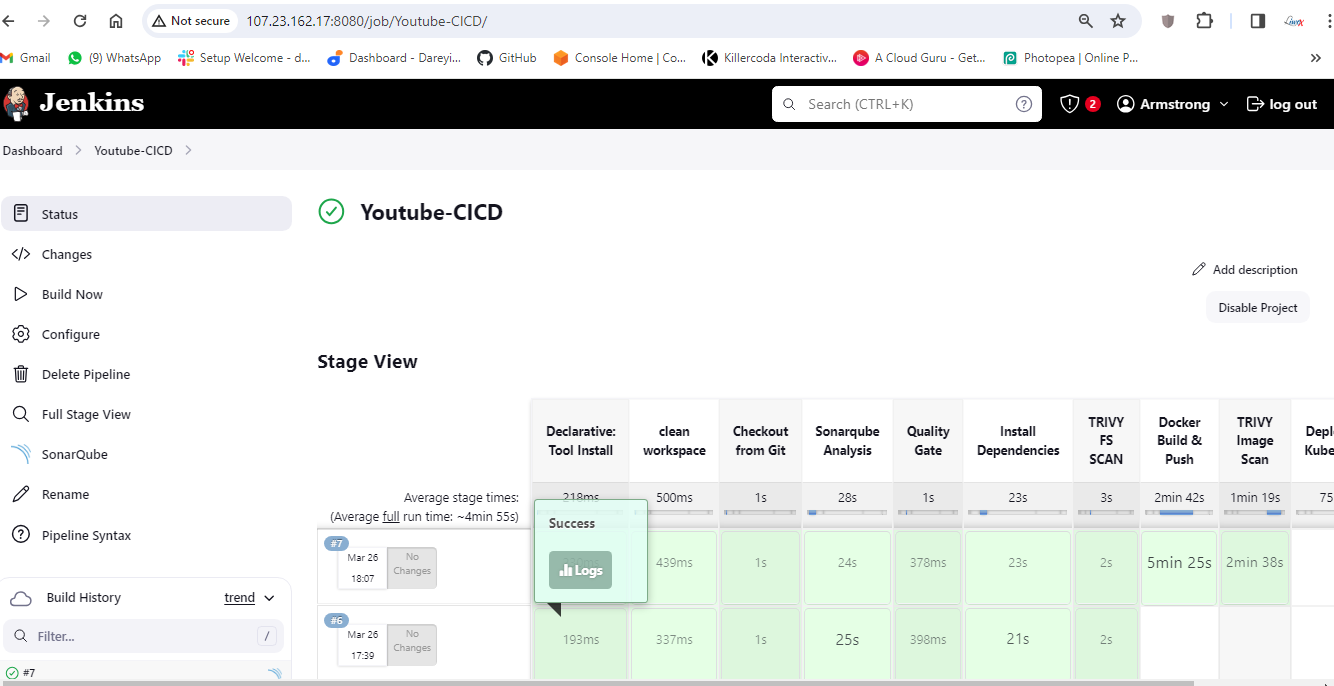The image size is (1334, 686).
Task: Open Configure via the gear icon
Action: tap(20, 334)
